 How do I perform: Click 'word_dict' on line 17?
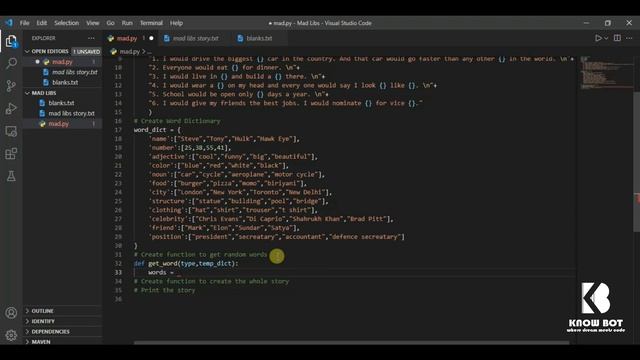150,130
